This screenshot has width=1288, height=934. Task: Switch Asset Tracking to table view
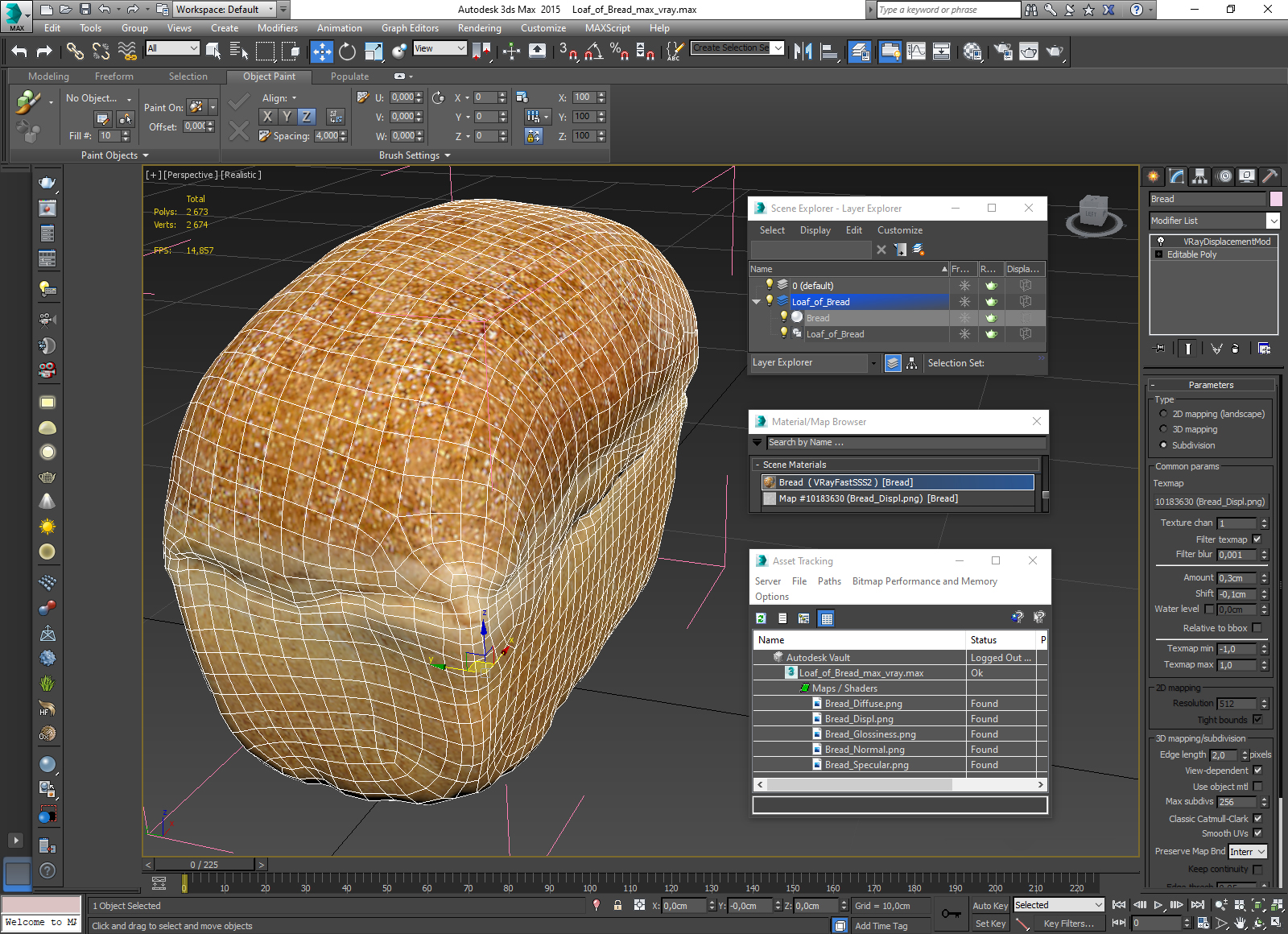(826, 618)
